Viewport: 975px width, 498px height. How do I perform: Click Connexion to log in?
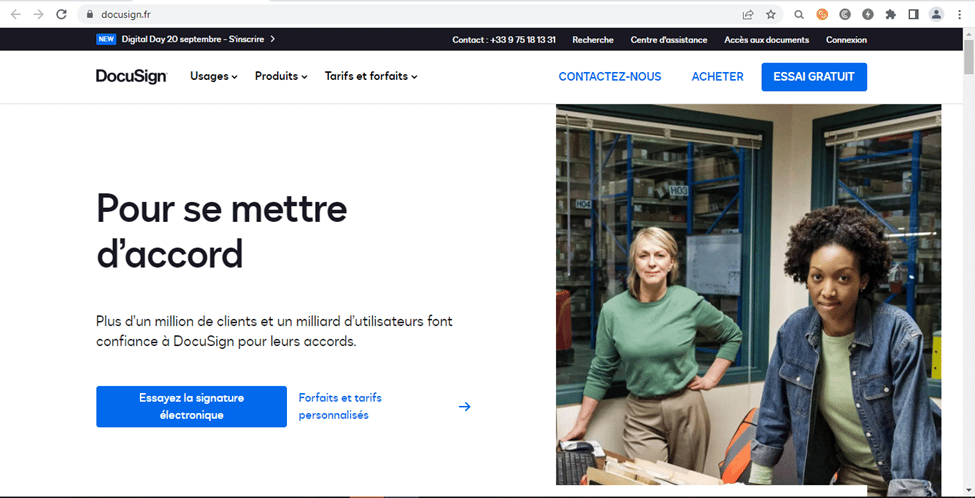(846, 40)
